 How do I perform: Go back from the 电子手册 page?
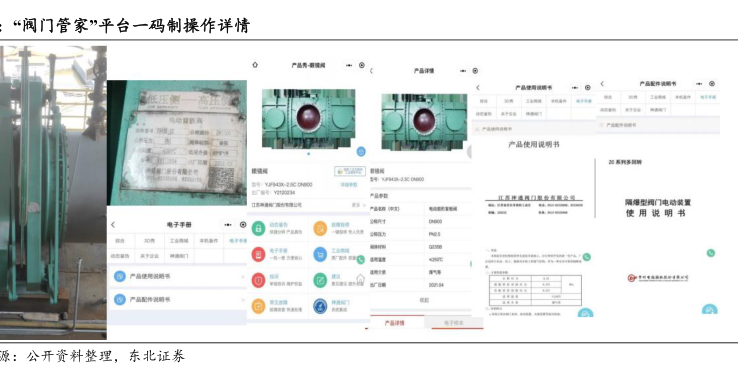[x=113, y=225]
